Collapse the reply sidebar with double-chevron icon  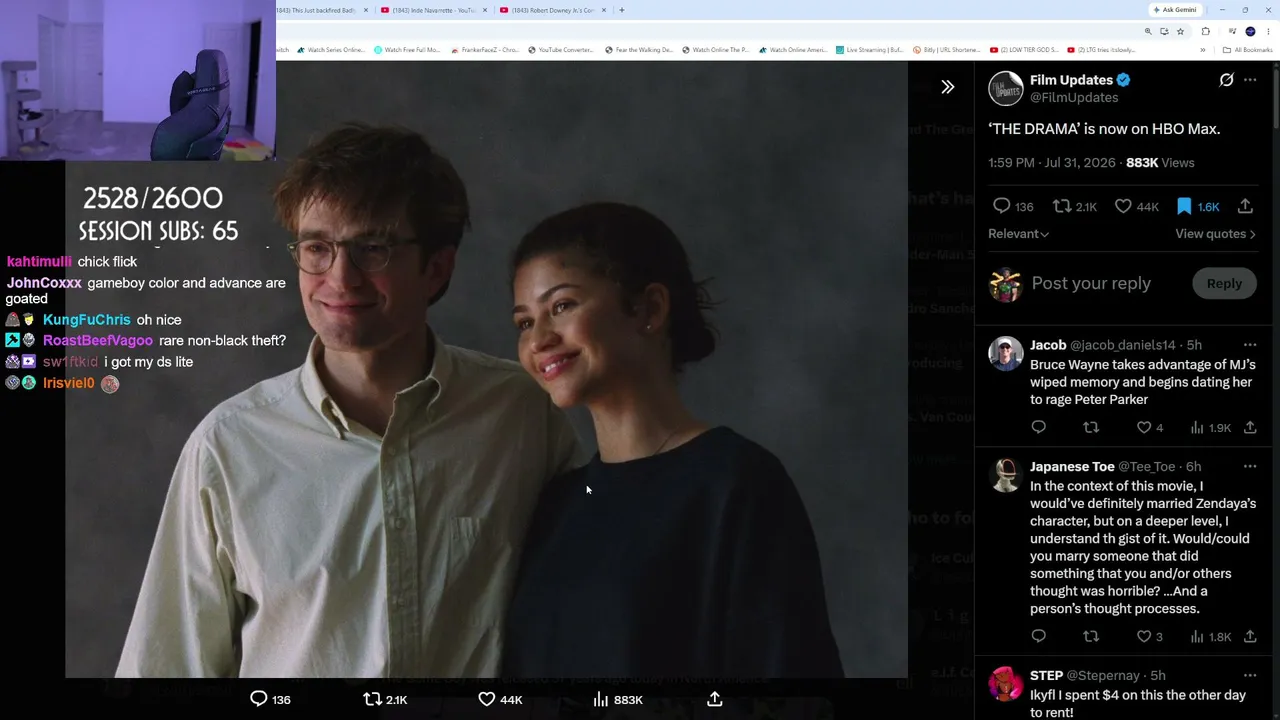(947, 87)
